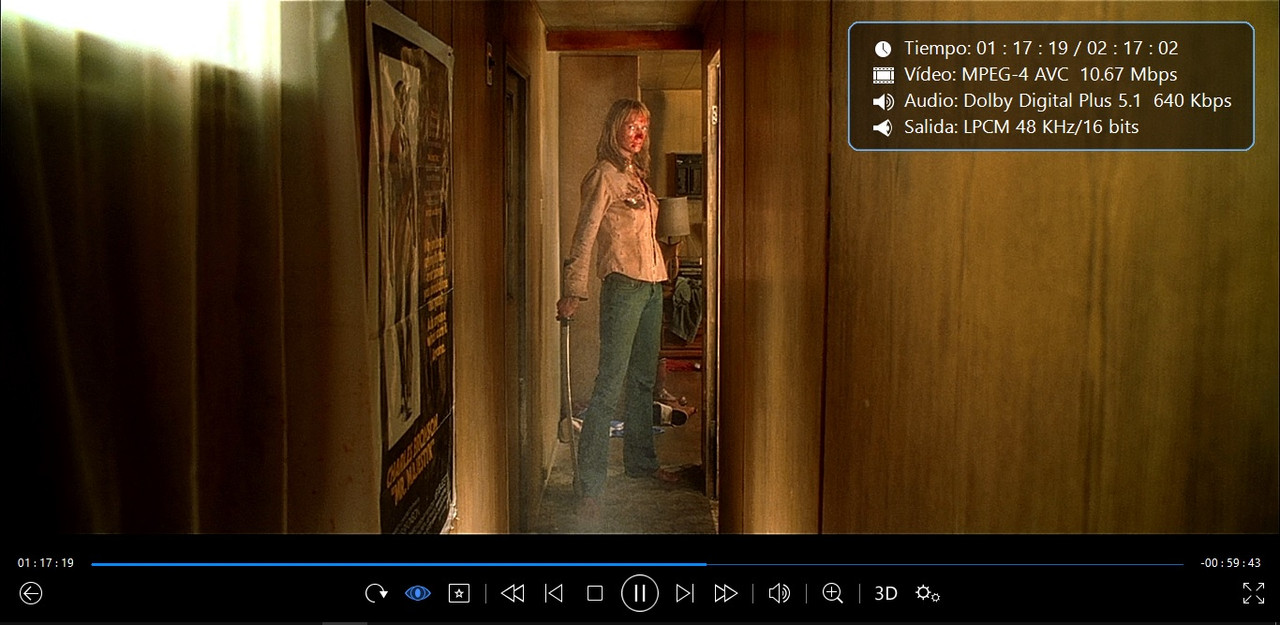Open player settings gears
This screenshot has height=625, width=1280.
coord(928,593)
